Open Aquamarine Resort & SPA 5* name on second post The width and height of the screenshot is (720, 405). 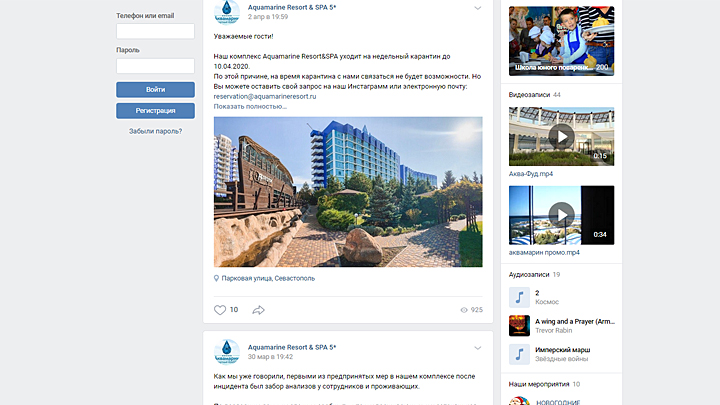[x=292, y=347]
